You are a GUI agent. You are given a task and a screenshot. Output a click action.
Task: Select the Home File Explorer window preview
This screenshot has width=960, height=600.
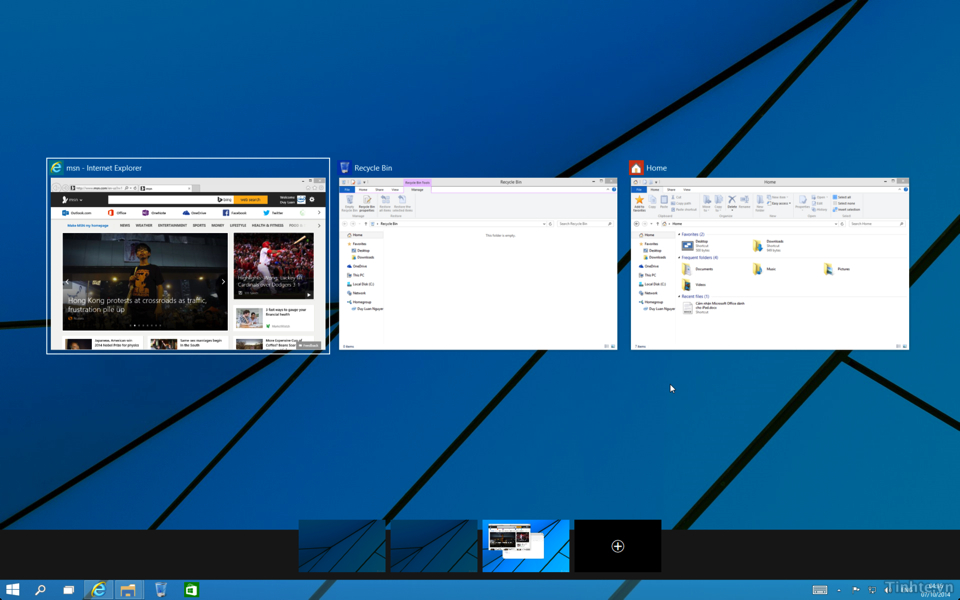[x=769, y=265]
